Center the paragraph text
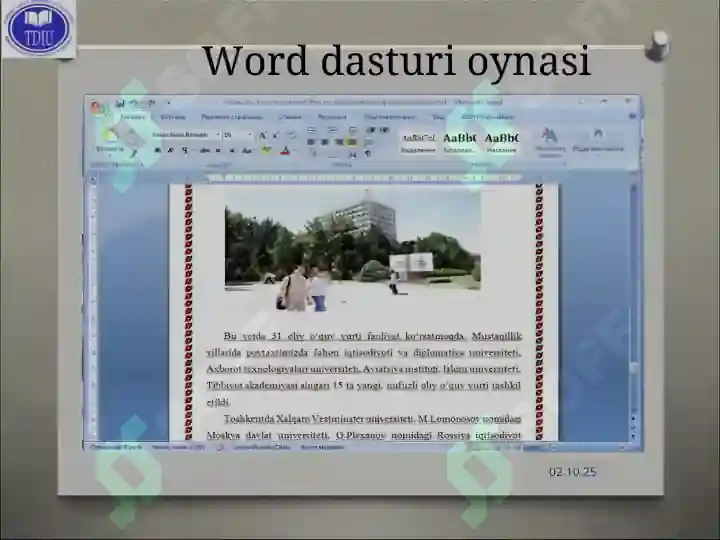 point(325,142)
